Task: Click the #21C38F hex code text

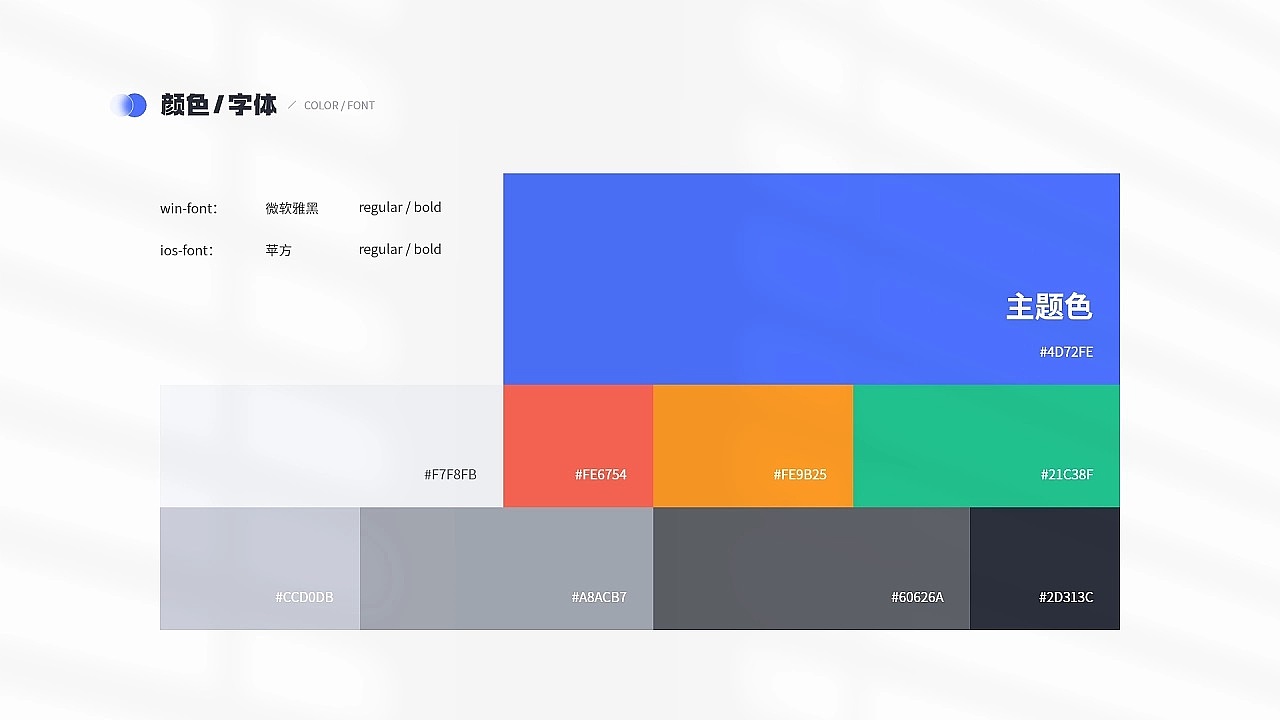Action: 1067,474
